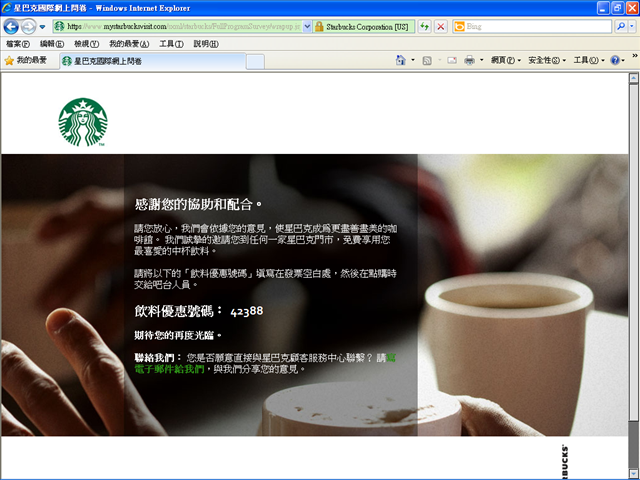The width and height of the screenshot is (640, 480).
Task: Click the vertical scrollbar thumb
Action: (633, 252)
